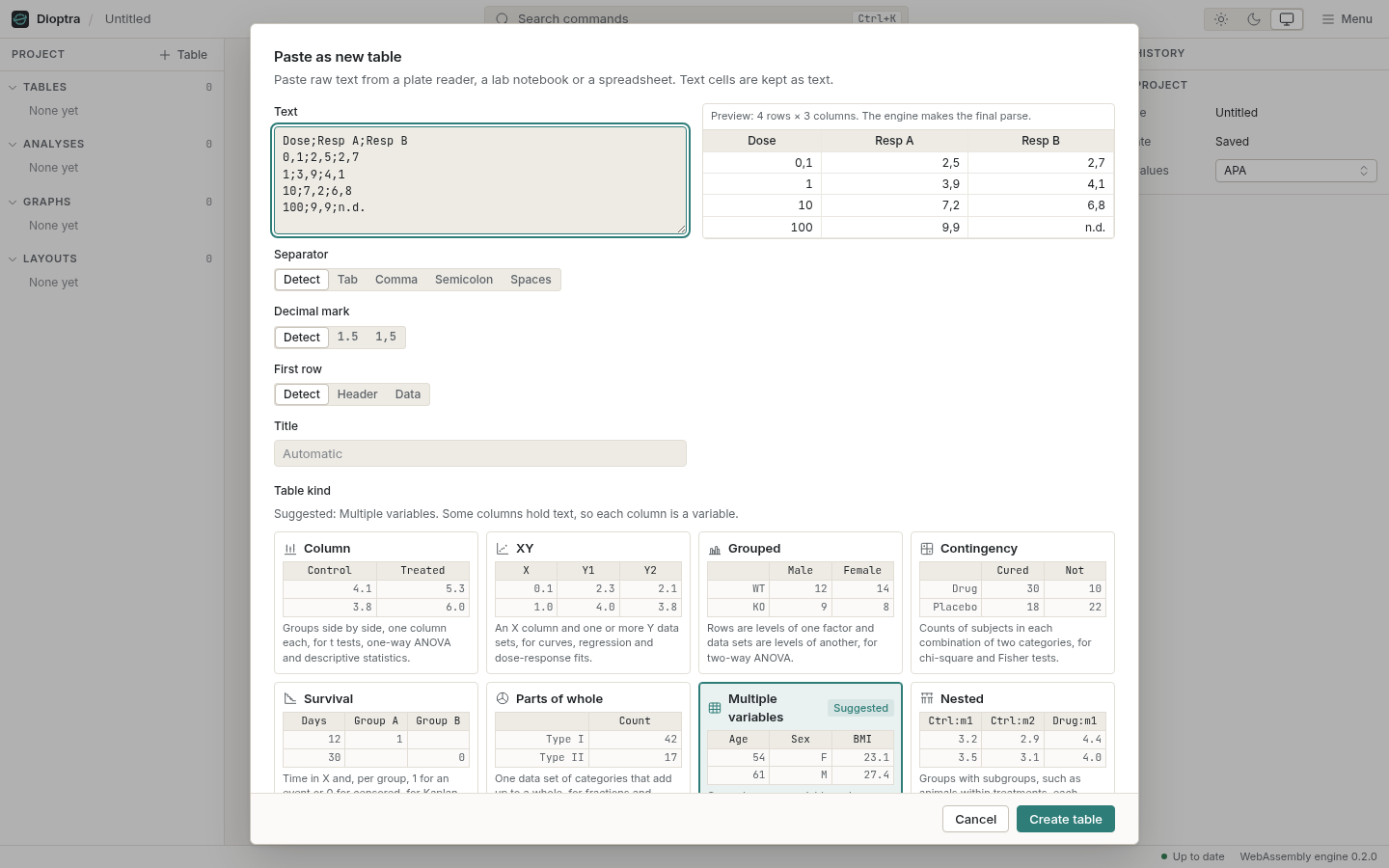This screenshot has height=868, width=1389.
Task: Select the Grouped table kind card
Action: click(801, 603)
